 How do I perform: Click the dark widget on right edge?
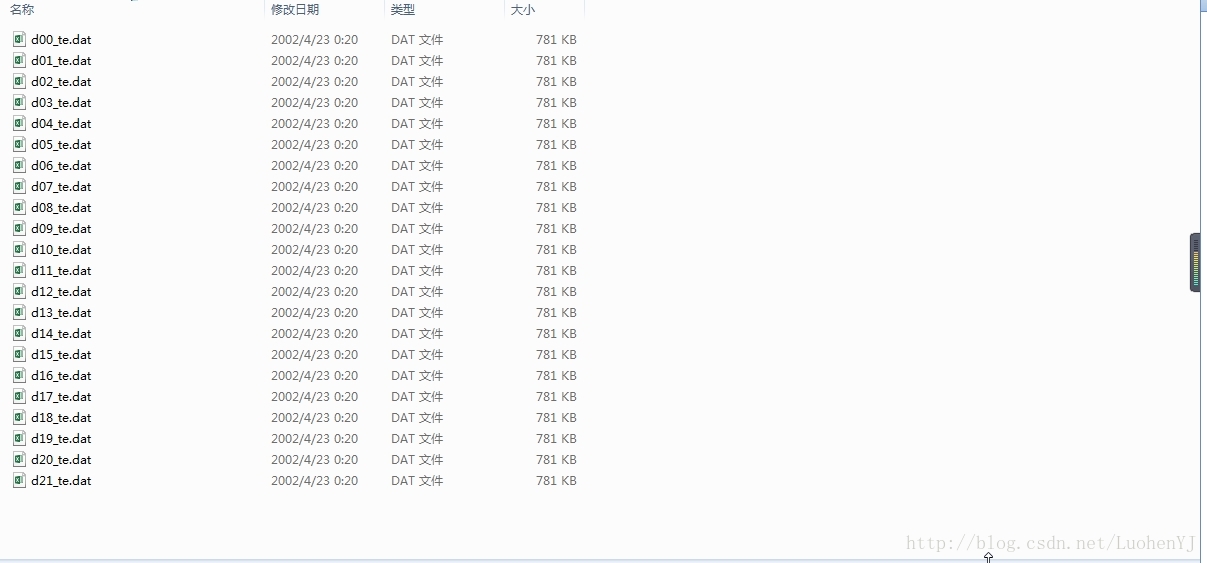tap(1194, 262)
